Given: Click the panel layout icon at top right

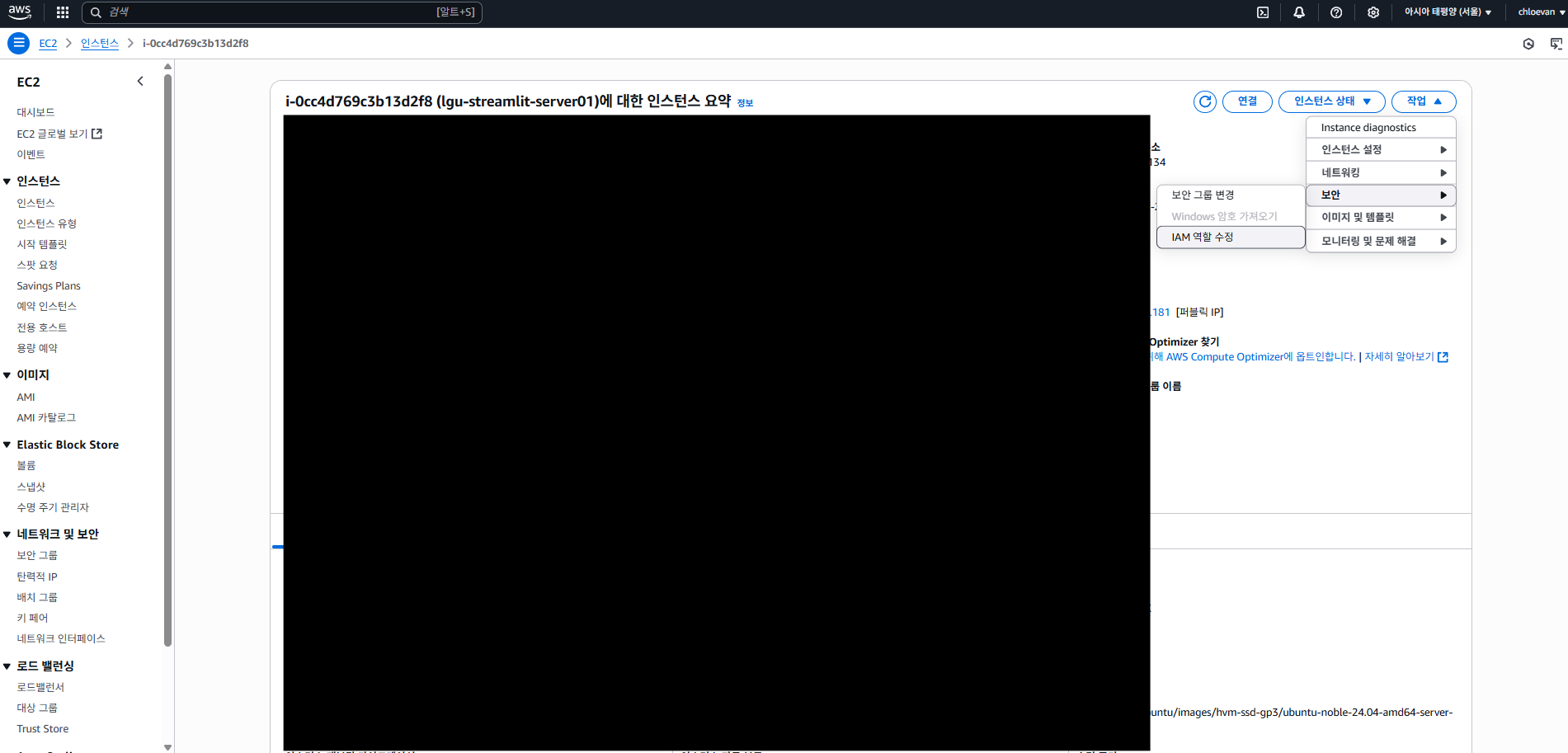Looking at the screenshot, I should coord(1528,44).
